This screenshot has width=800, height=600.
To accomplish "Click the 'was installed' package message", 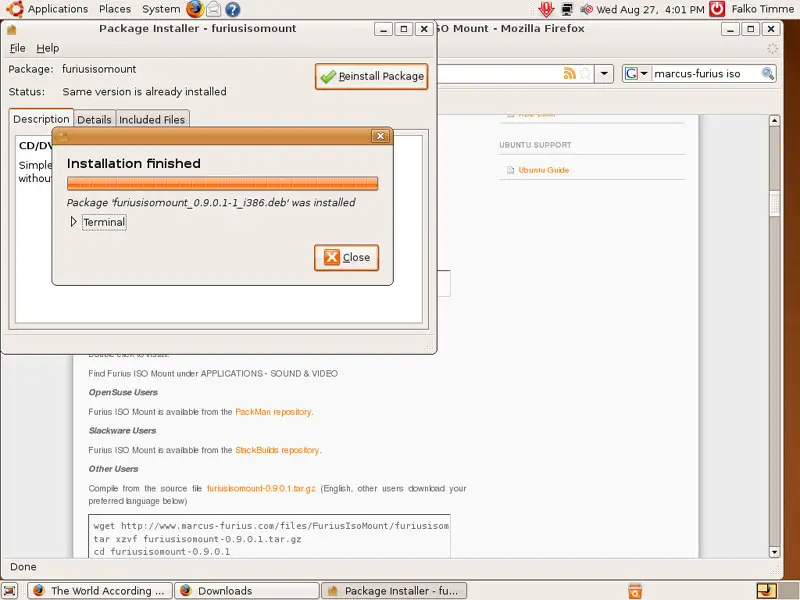I will pos(211,203).
